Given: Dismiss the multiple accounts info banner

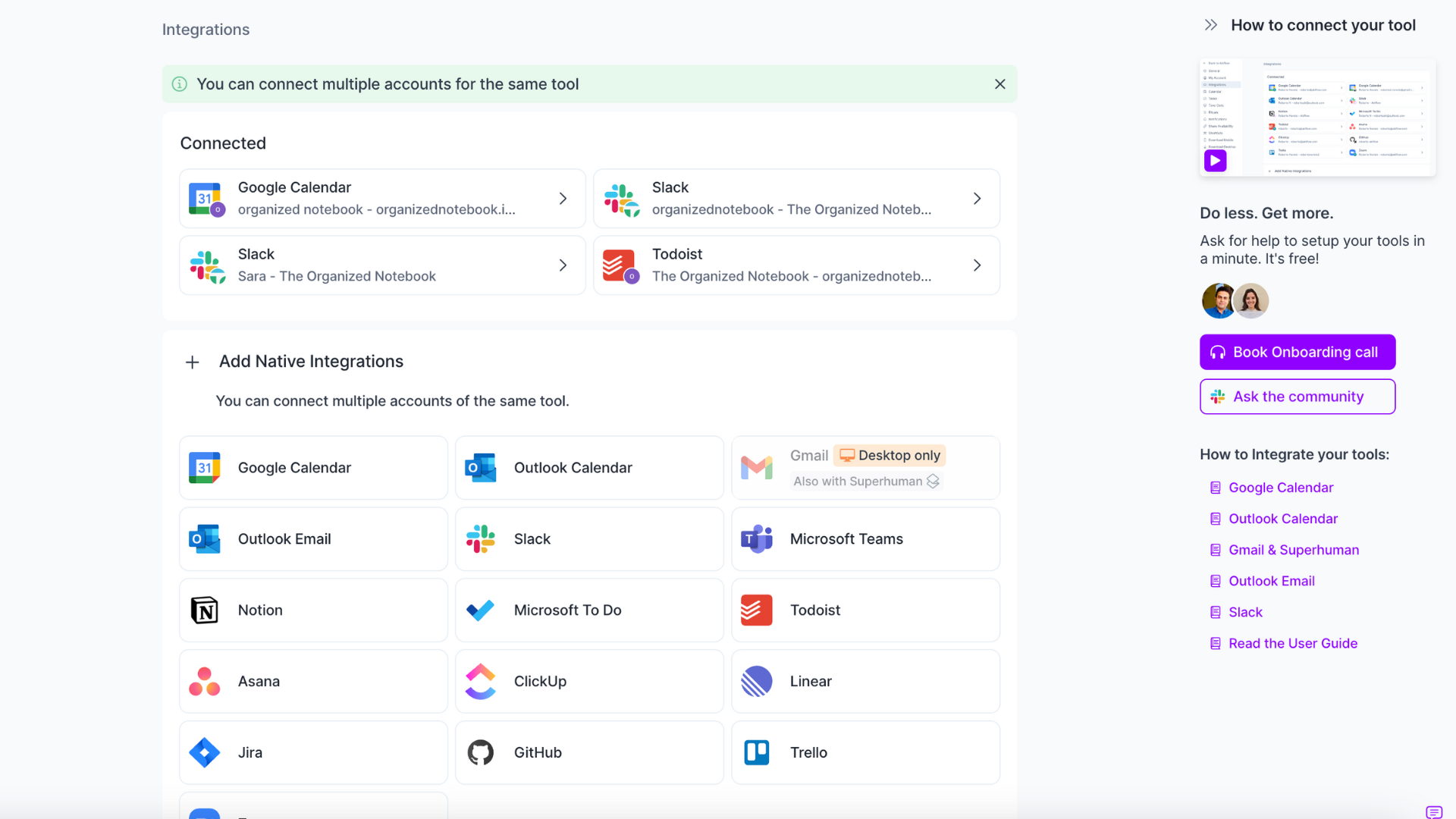Looking at the screenshot, I should (x=999, y=84).
